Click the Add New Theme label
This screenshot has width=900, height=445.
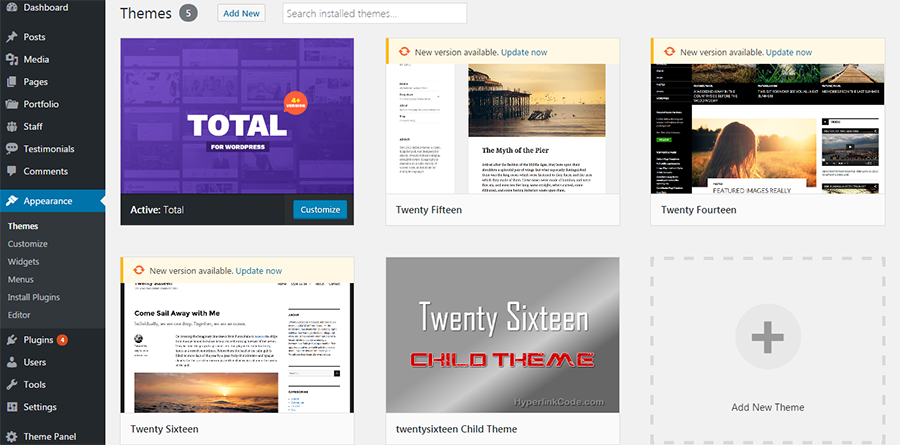pyautogui.click(x=768, y=407)
